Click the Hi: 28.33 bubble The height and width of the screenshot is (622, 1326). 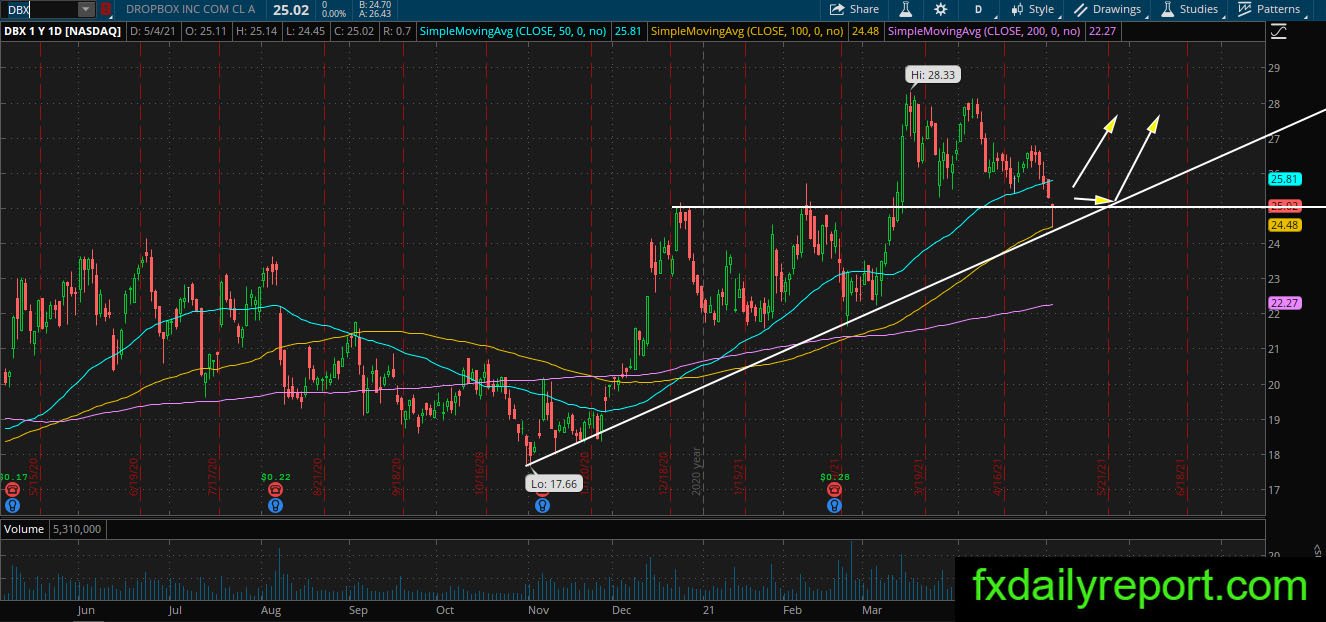point(932,74)
